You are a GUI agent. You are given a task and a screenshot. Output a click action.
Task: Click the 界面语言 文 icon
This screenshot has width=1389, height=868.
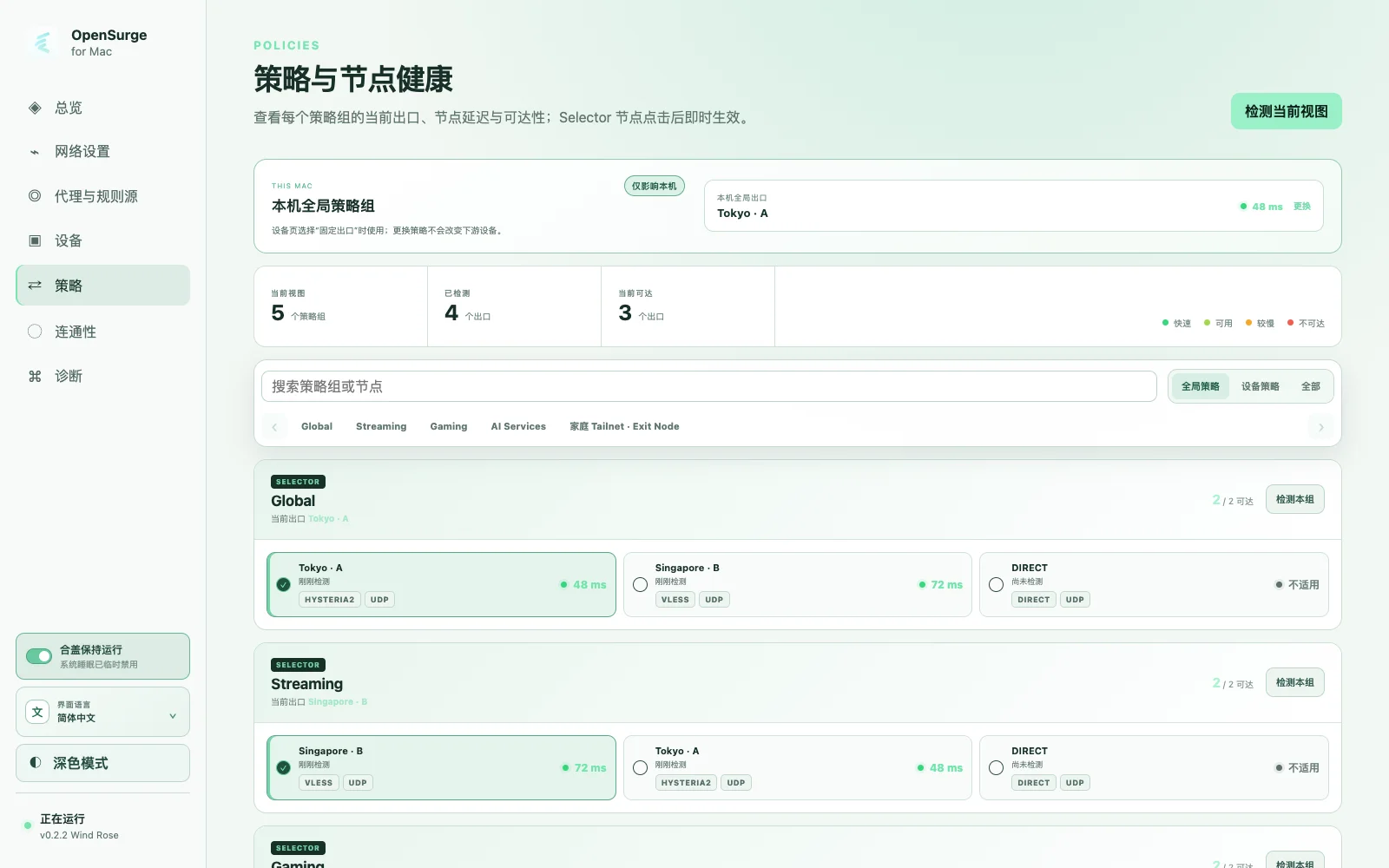tap(37, 712)
